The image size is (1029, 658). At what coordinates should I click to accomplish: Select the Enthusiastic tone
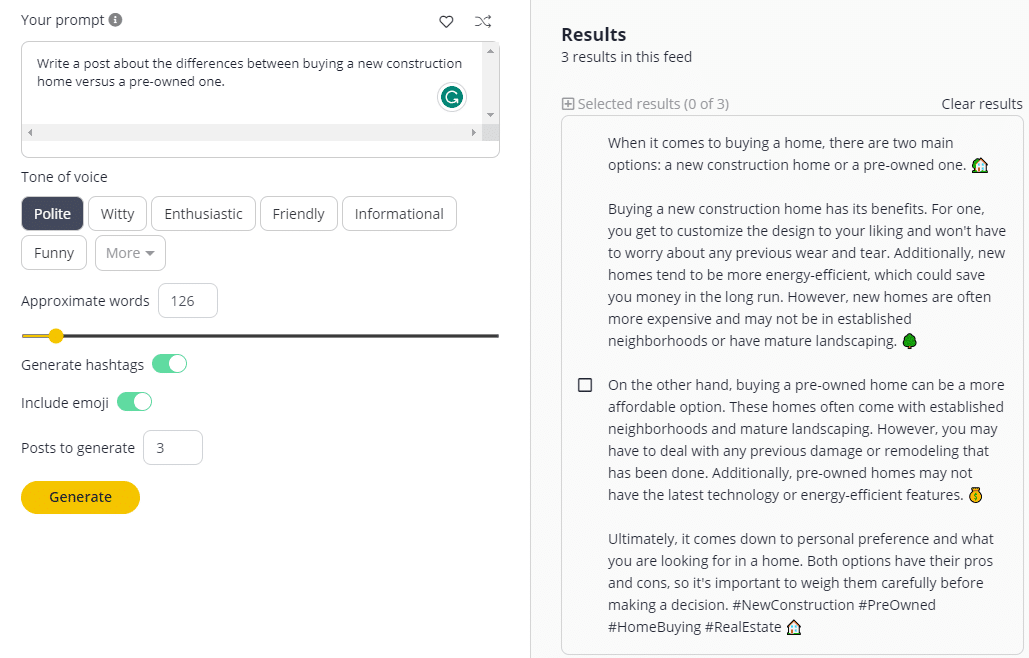[203, 213]
